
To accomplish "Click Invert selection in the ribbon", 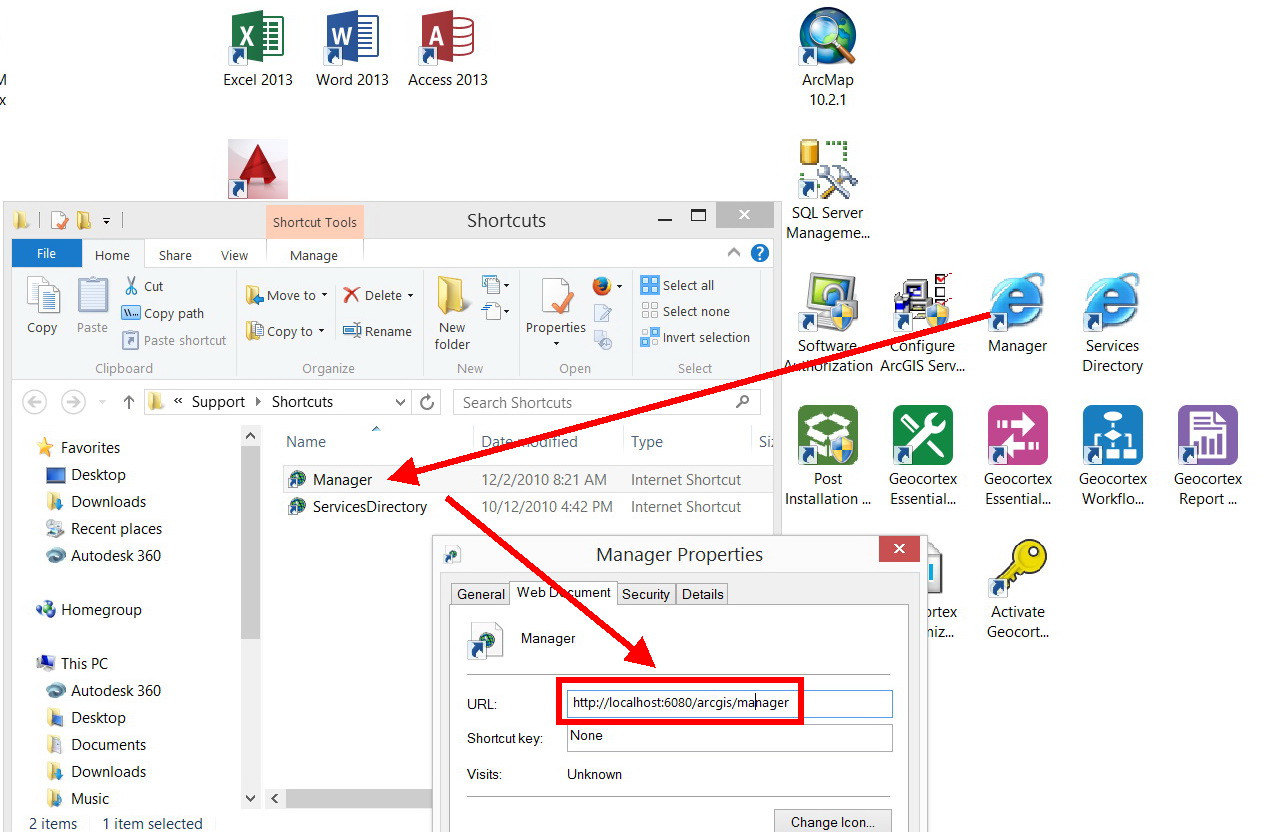I will click(x=695, y=337).
